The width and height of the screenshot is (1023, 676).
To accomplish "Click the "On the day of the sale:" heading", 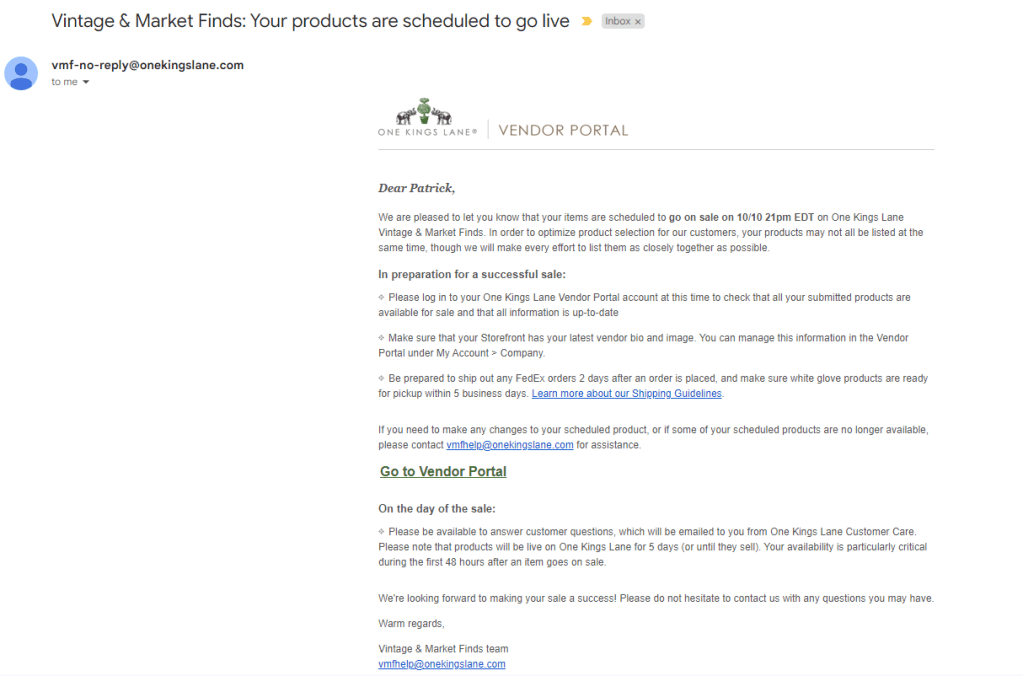I will coord(436,508).
